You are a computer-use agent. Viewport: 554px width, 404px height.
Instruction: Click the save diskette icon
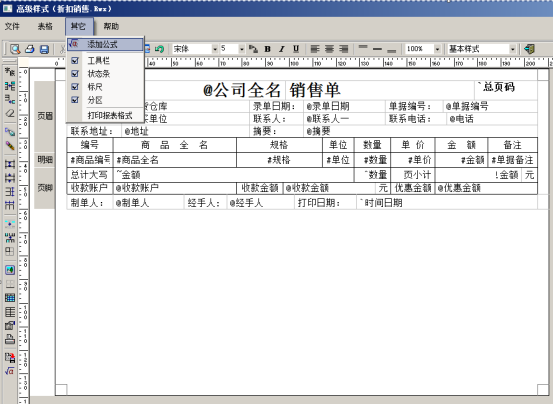pos(44,49)
